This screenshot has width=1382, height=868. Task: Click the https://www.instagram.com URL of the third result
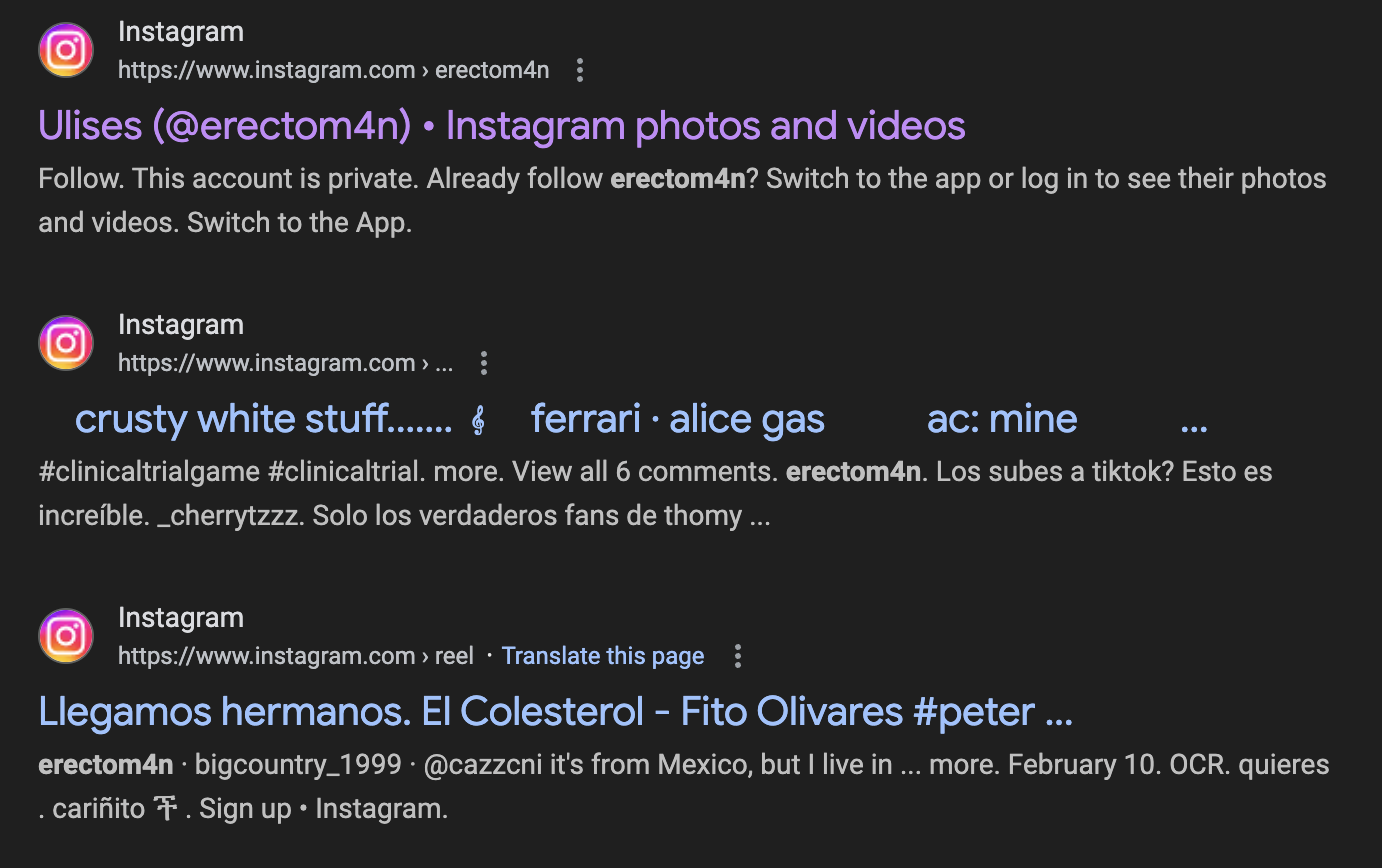pos(266,656)
